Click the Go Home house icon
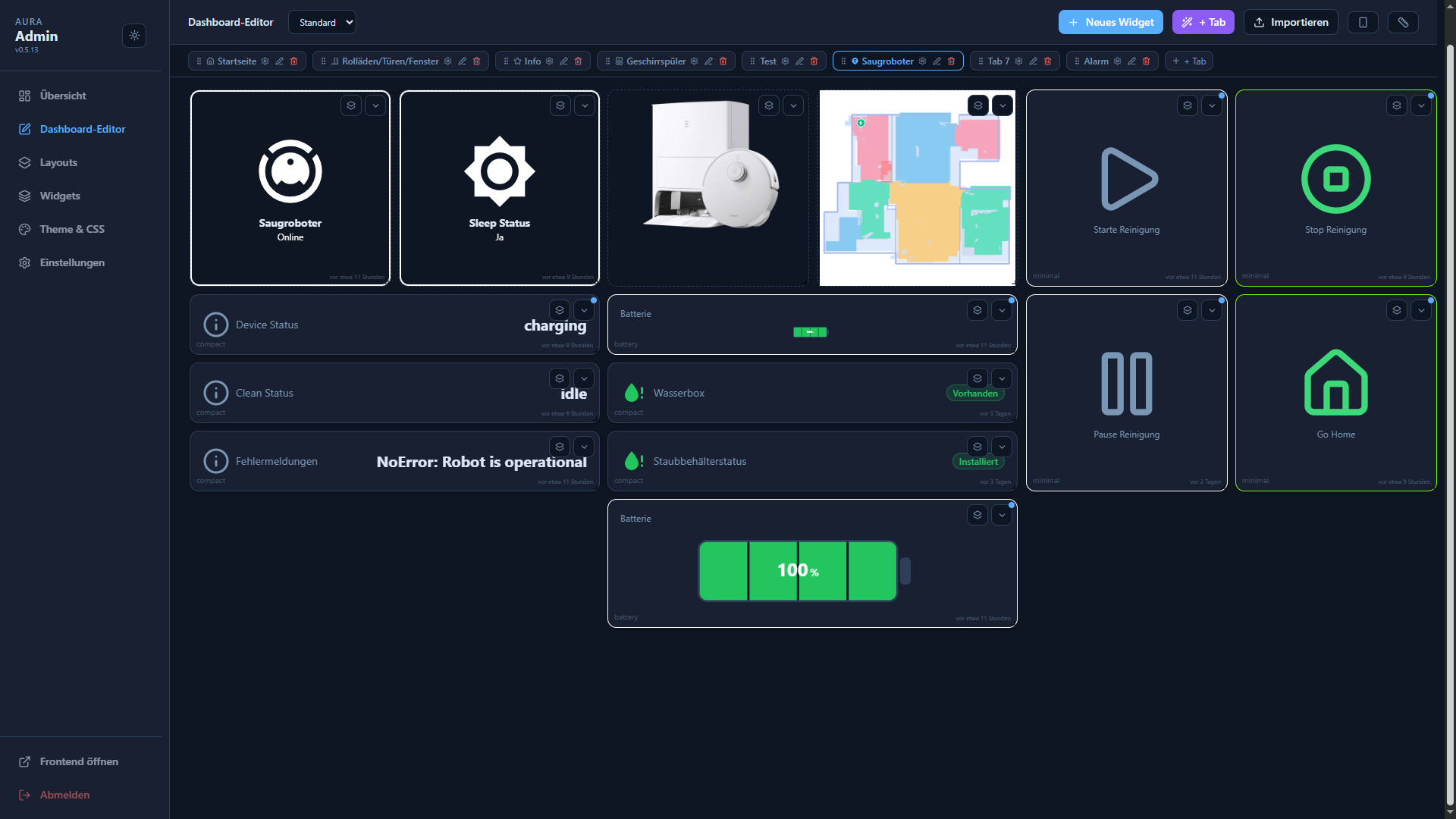 coord(1335,384)
